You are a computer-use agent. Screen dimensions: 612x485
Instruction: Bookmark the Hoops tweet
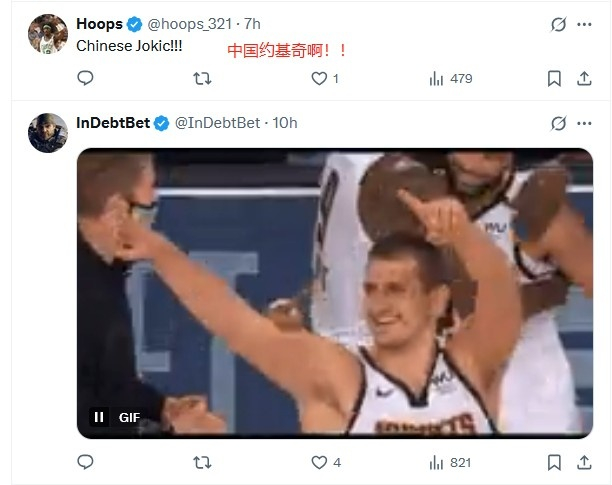[554, 78]
